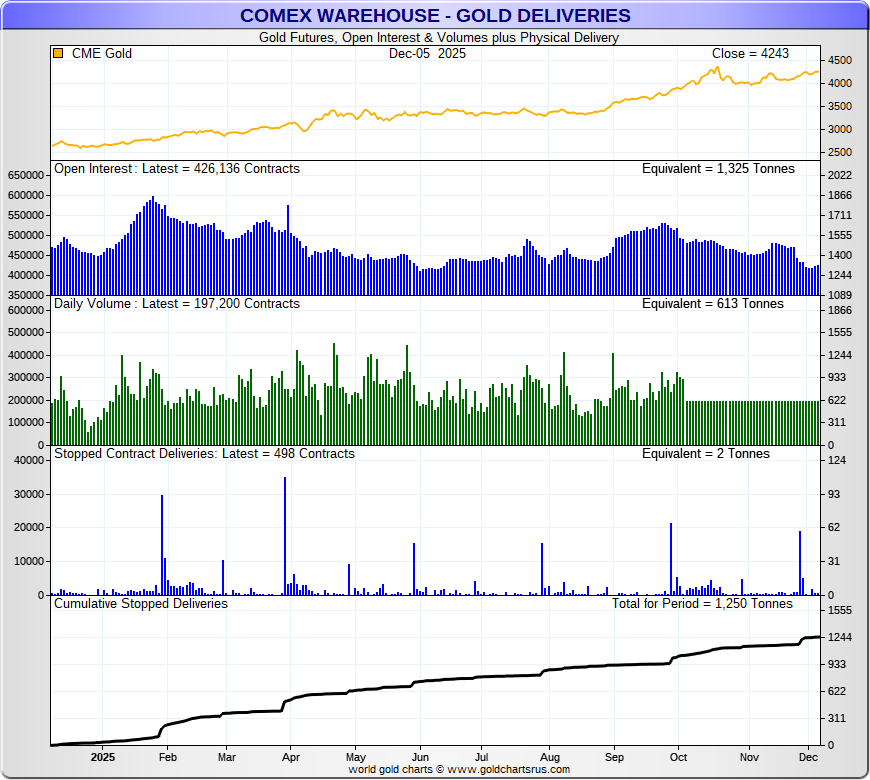Click Total for Period 1,250 Tonnes text
This screenshot has height=780, width=870.
pyautogui.click(x=702, y=603)
